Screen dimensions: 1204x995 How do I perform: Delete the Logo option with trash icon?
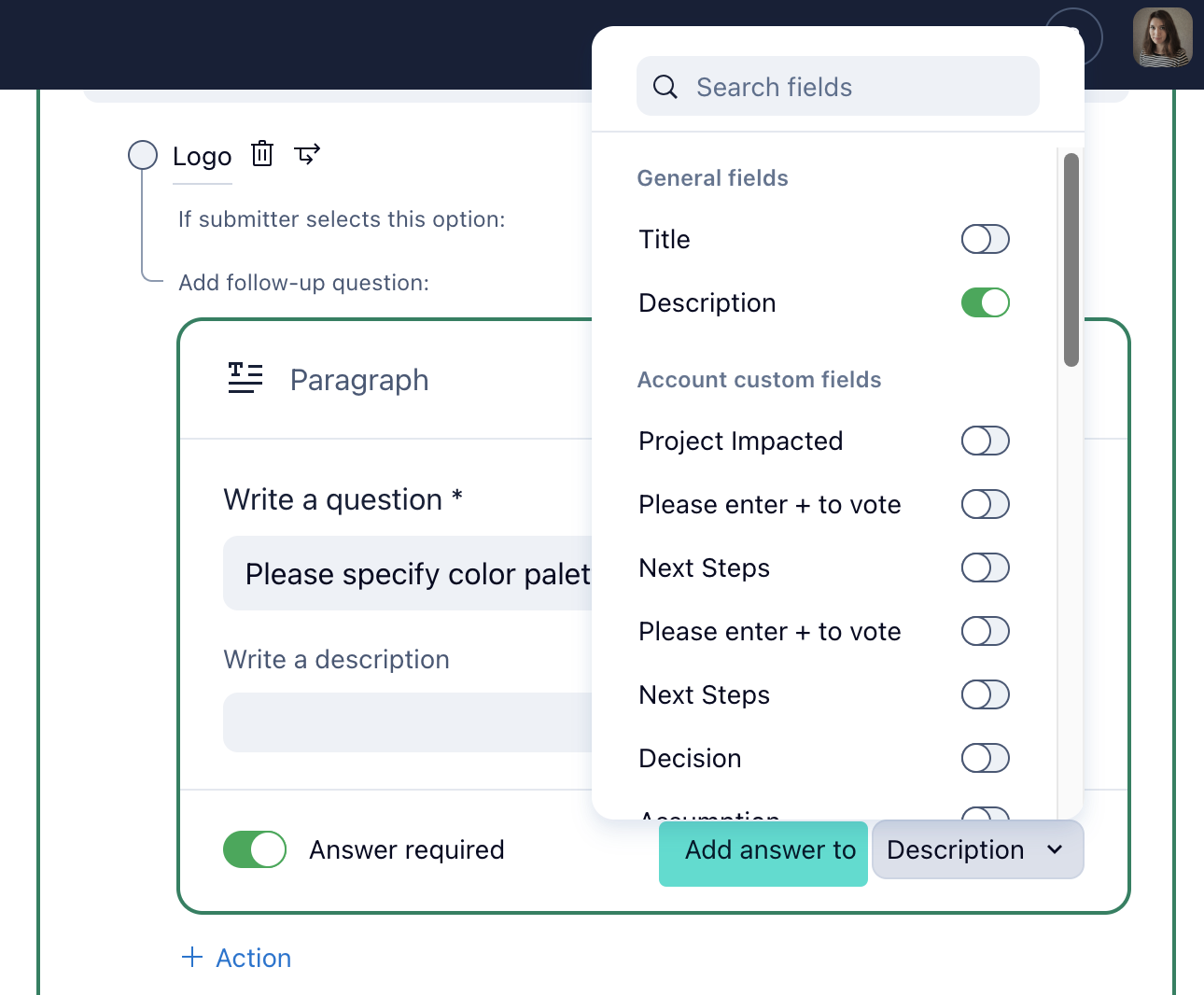point(262,154)
